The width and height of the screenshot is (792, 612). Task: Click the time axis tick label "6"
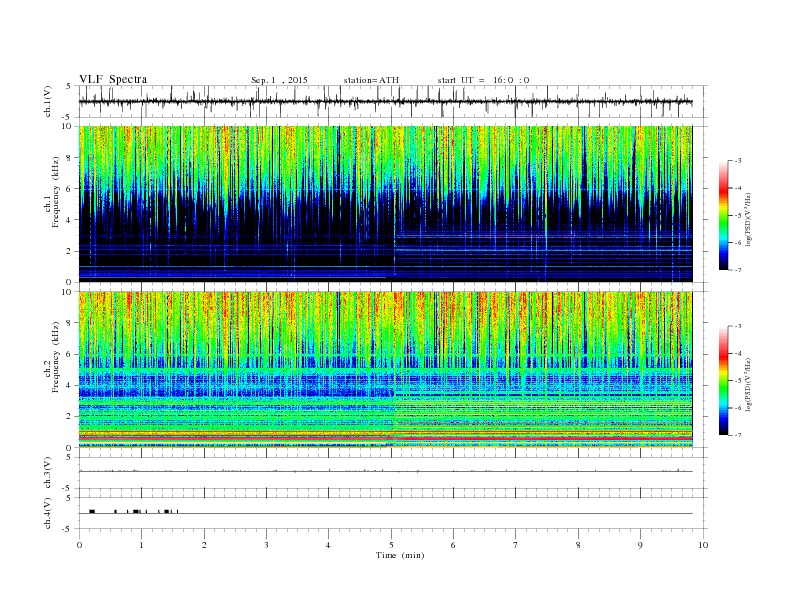453,545
